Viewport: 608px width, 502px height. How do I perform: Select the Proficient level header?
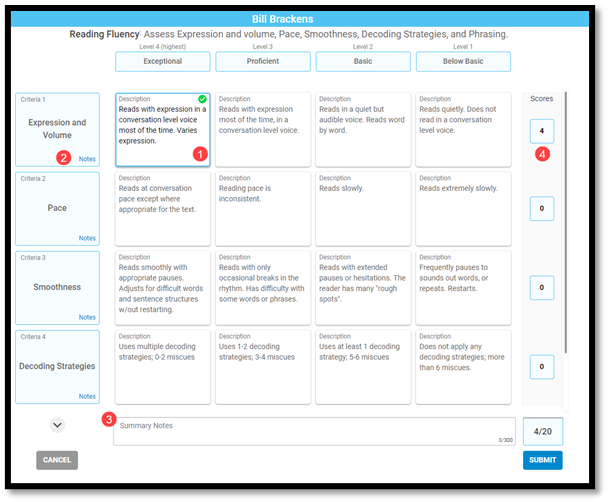(263, 61)
